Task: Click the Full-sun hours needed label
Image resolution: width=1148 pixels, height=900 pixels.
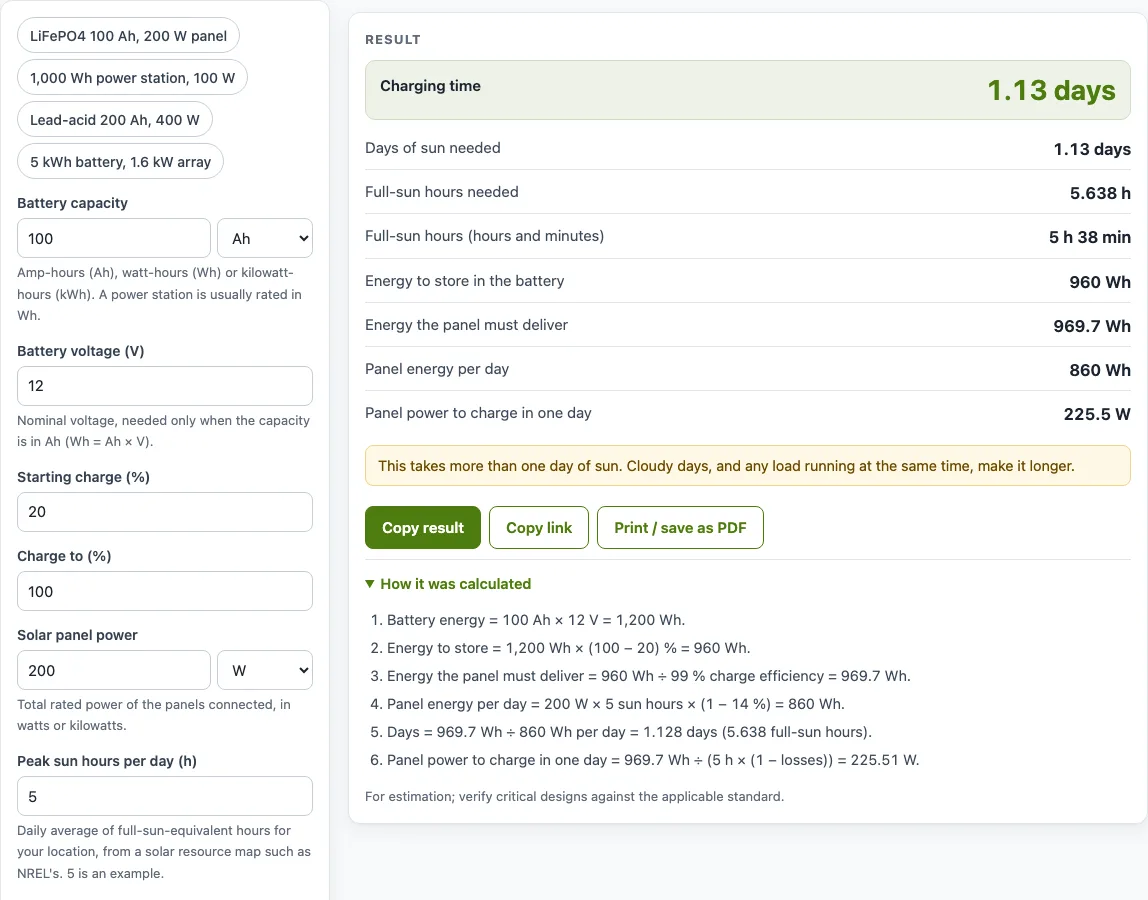Action: [x=441, y=192]
